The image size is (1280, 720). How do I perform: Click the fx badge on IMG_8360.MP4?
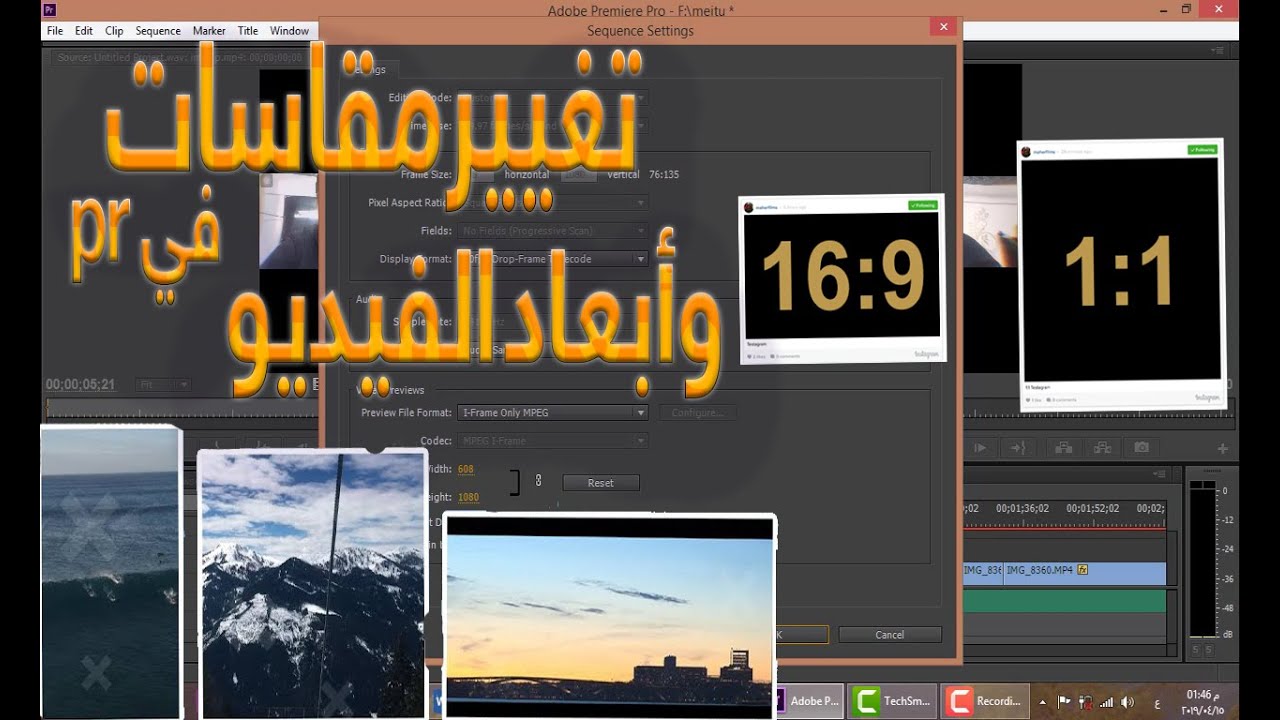1082,570
